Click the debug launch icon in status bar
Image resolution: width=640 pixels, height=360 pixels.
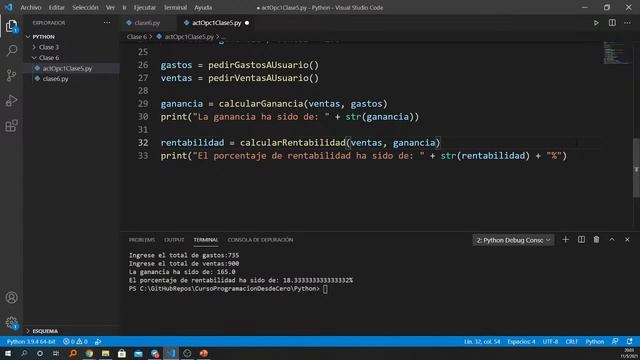point(98,341)
